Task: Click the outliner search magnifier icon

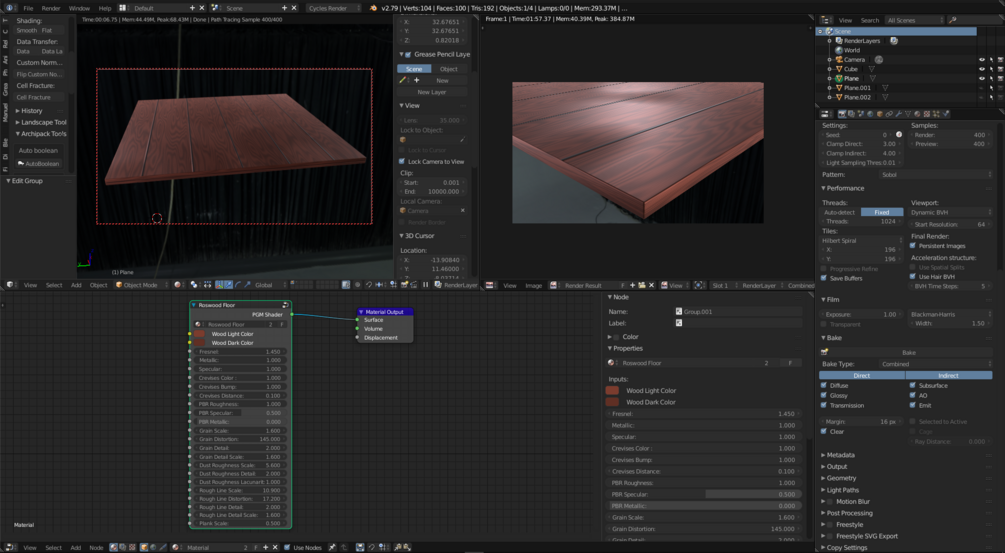Action: [952, 20]
